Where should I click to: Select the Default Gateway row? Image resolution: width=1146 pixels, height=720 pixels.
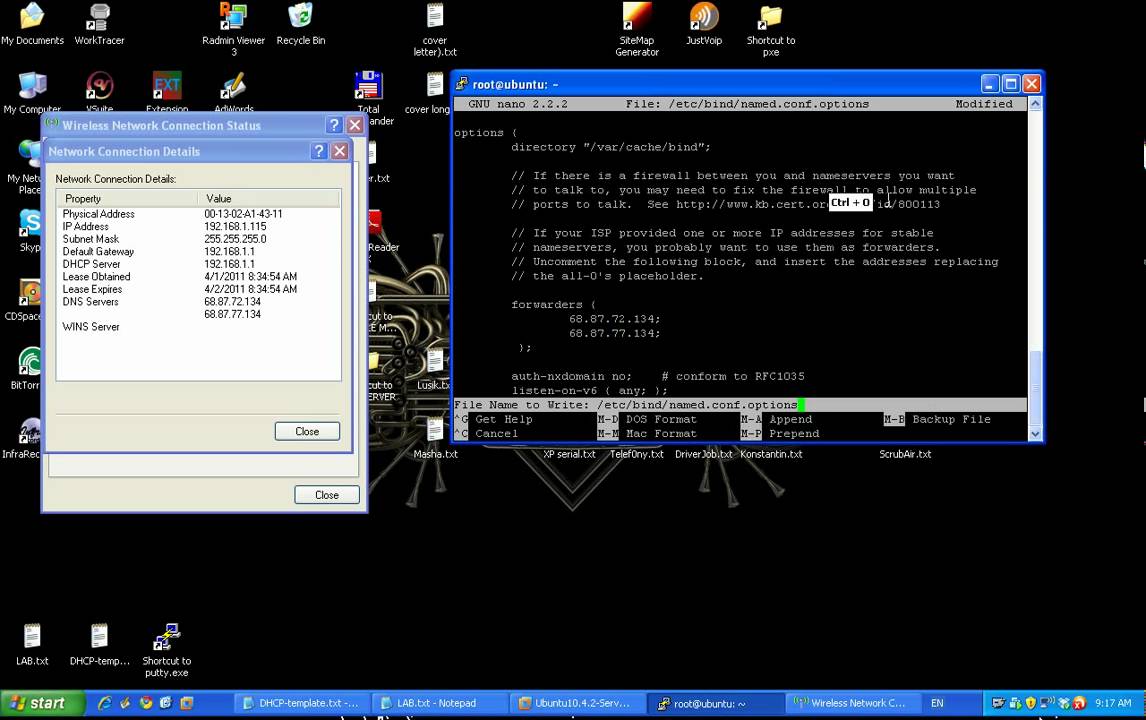[198, 251]
